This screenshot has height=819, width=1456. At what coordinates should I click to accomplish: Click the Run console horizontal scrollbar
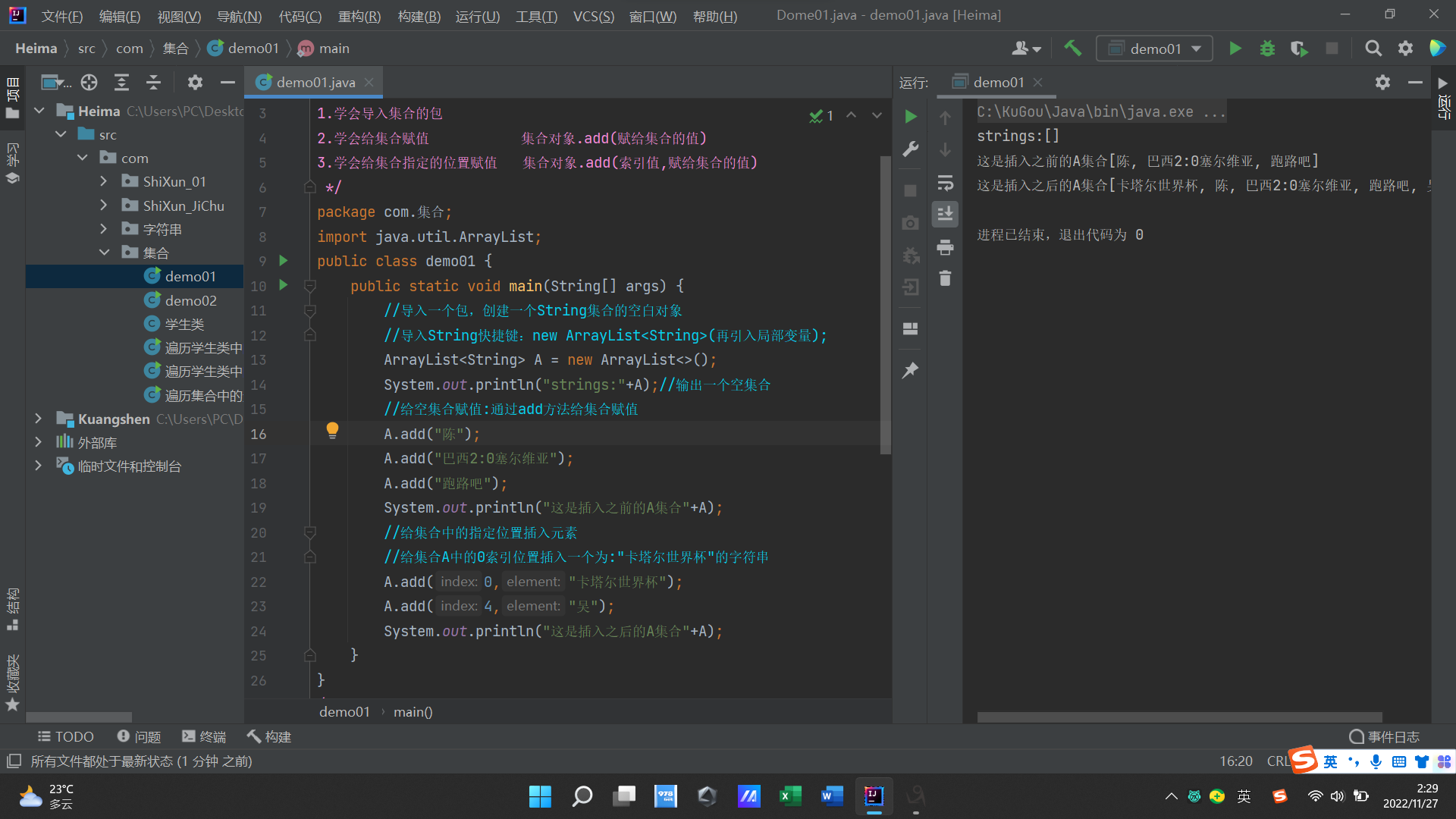coord(1179,717)
